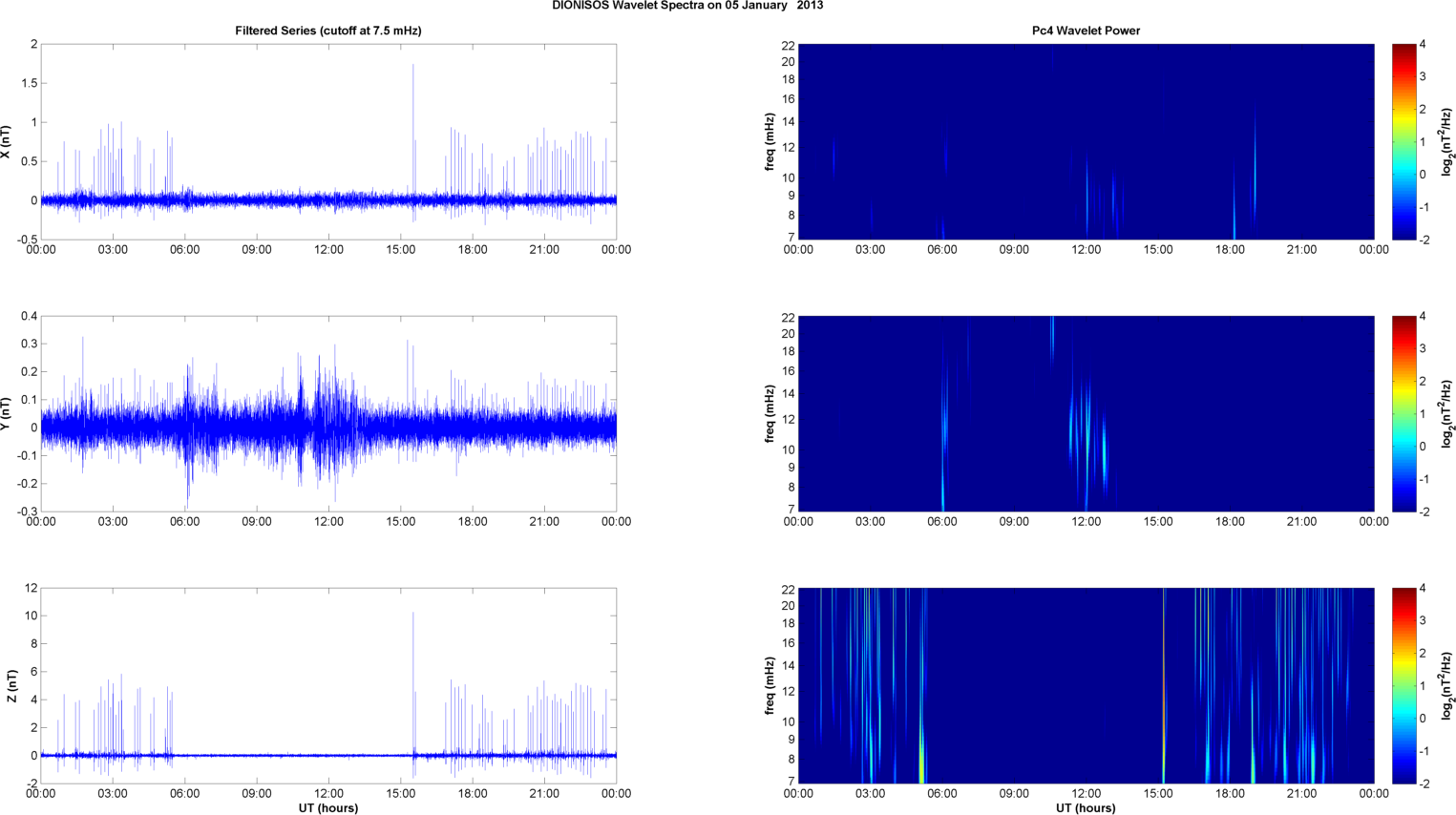
Task: Click 'freq (mHz)' label of the Y-component spectrogram
Action: [x=770, y=414]
